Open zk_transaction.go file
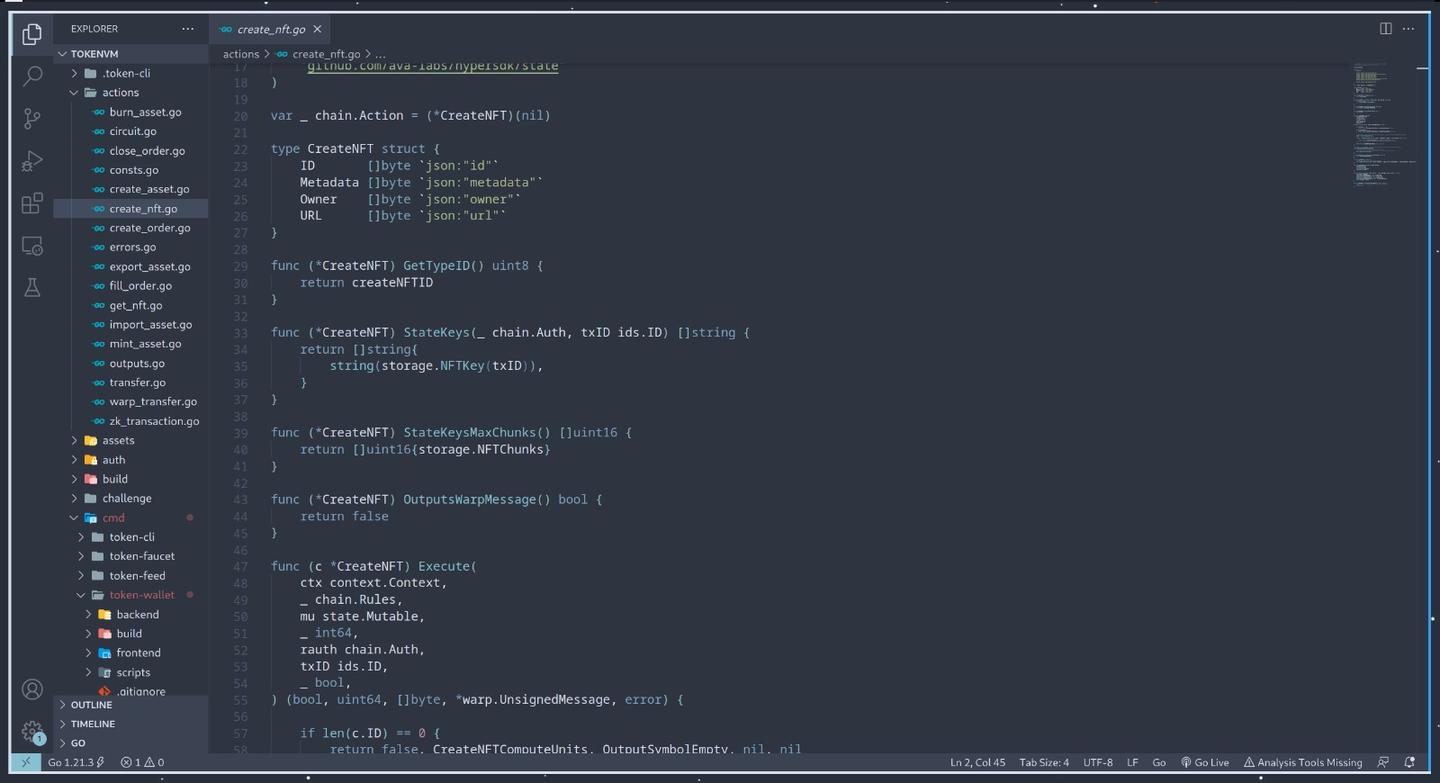This screenshot has width=1440, height=783. pyautogui.click(x=131, y=421)
